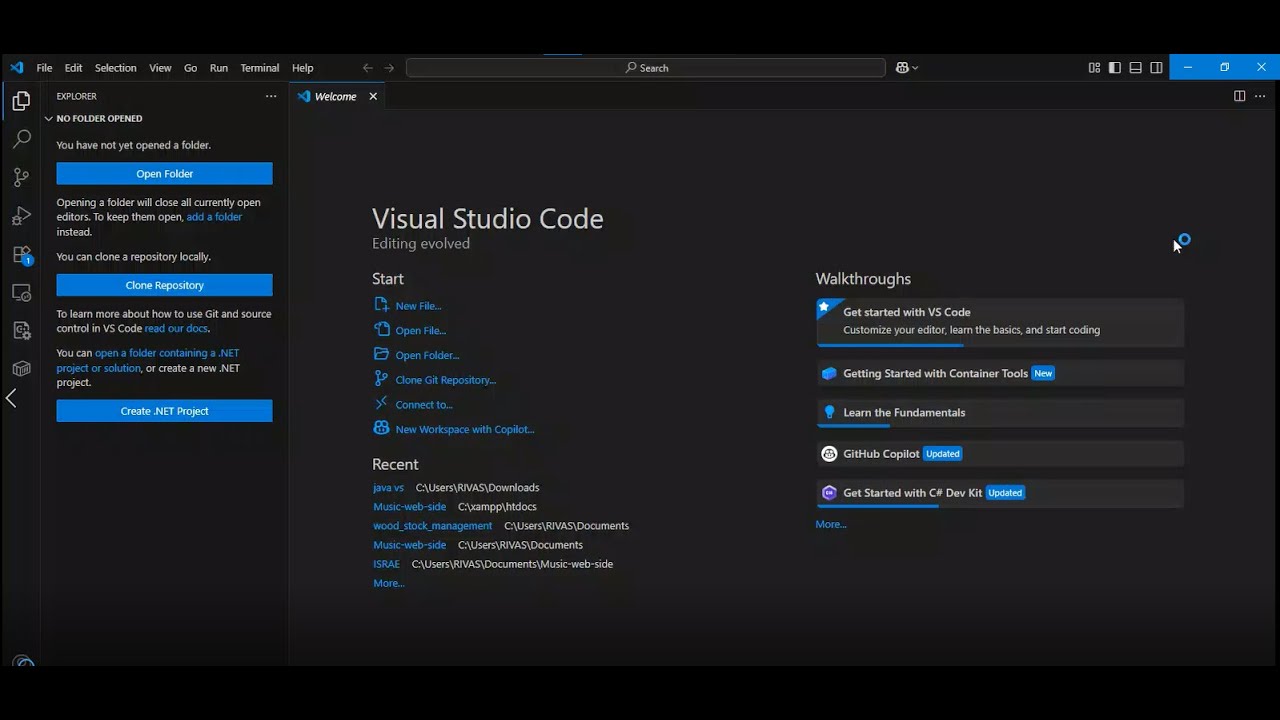Viewport: 1280px width, 720px height.
Task: Click the Search command center box
Action: tap(646, 68)
